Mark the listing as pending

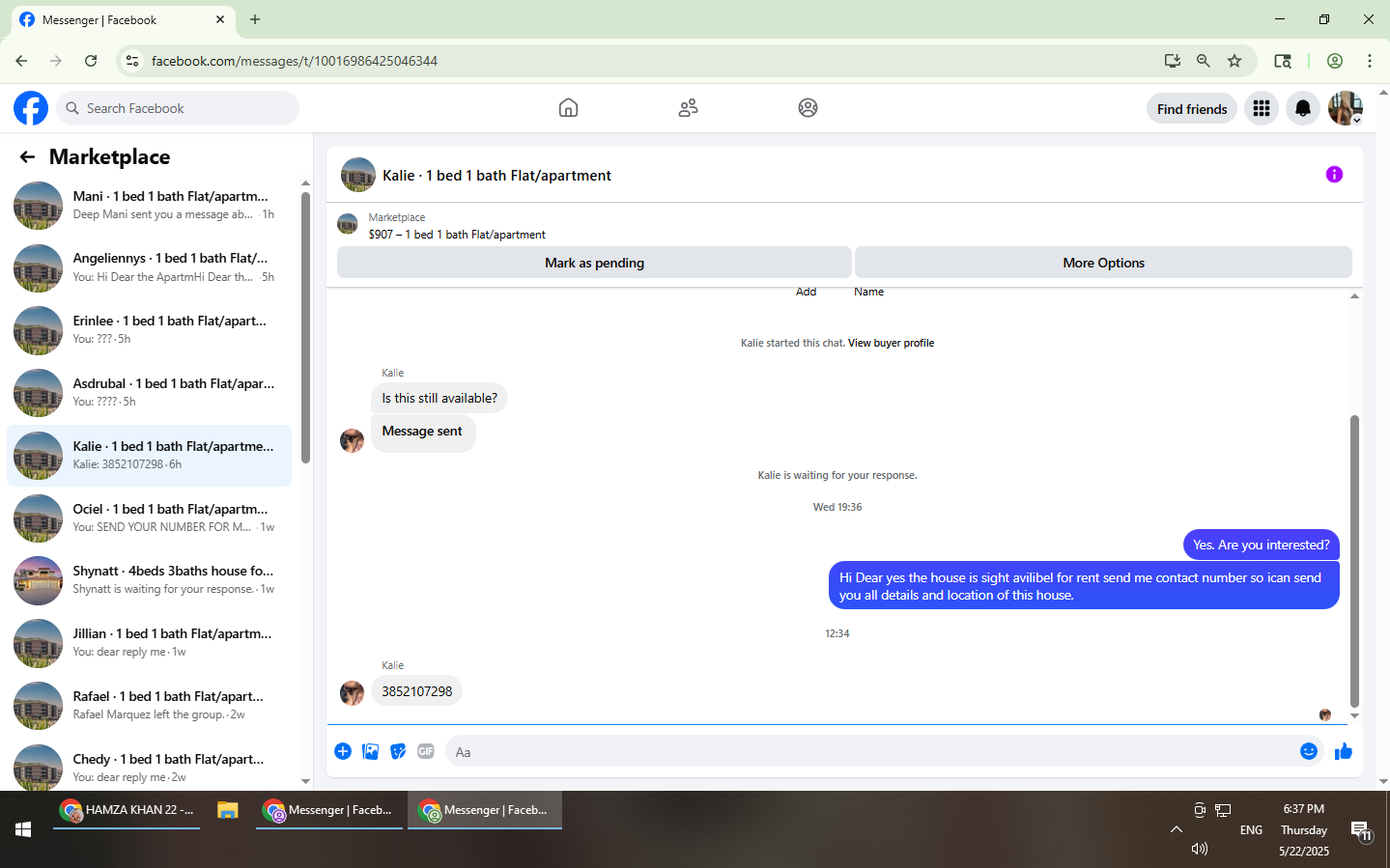point(594,263)
